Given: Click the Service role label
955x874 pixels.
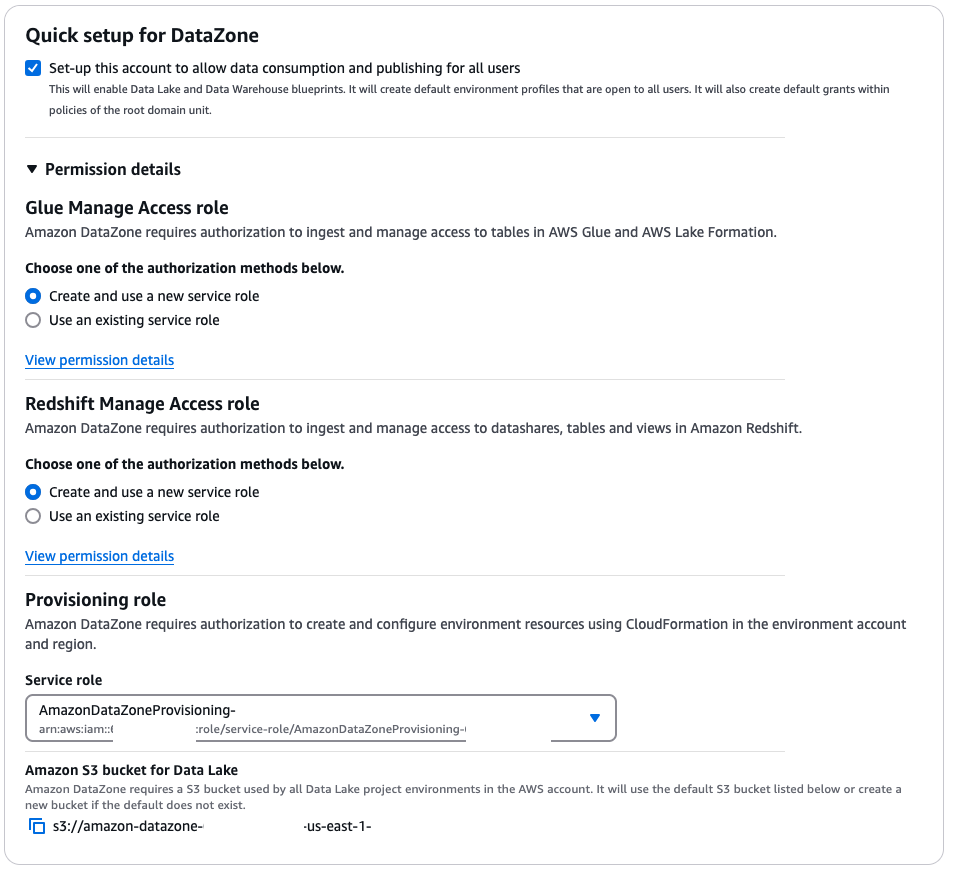Looking at the screenshot, I should [x=63, y=680].
